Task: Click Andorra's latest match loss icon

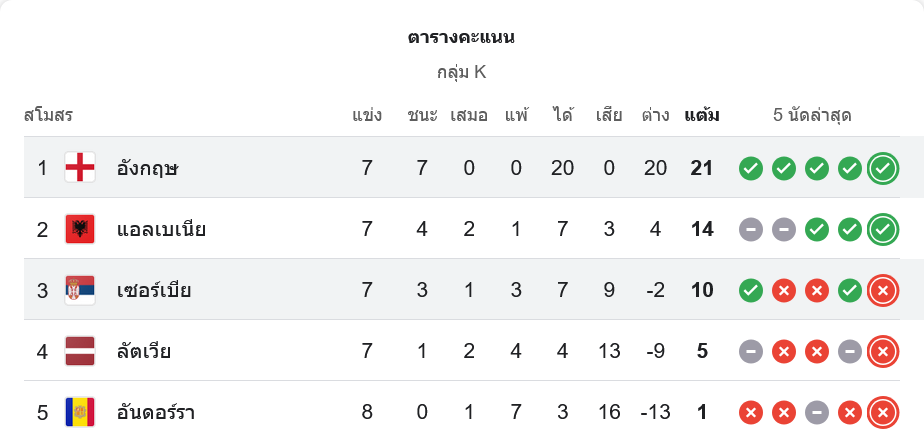Action: (x=882, y=412)
